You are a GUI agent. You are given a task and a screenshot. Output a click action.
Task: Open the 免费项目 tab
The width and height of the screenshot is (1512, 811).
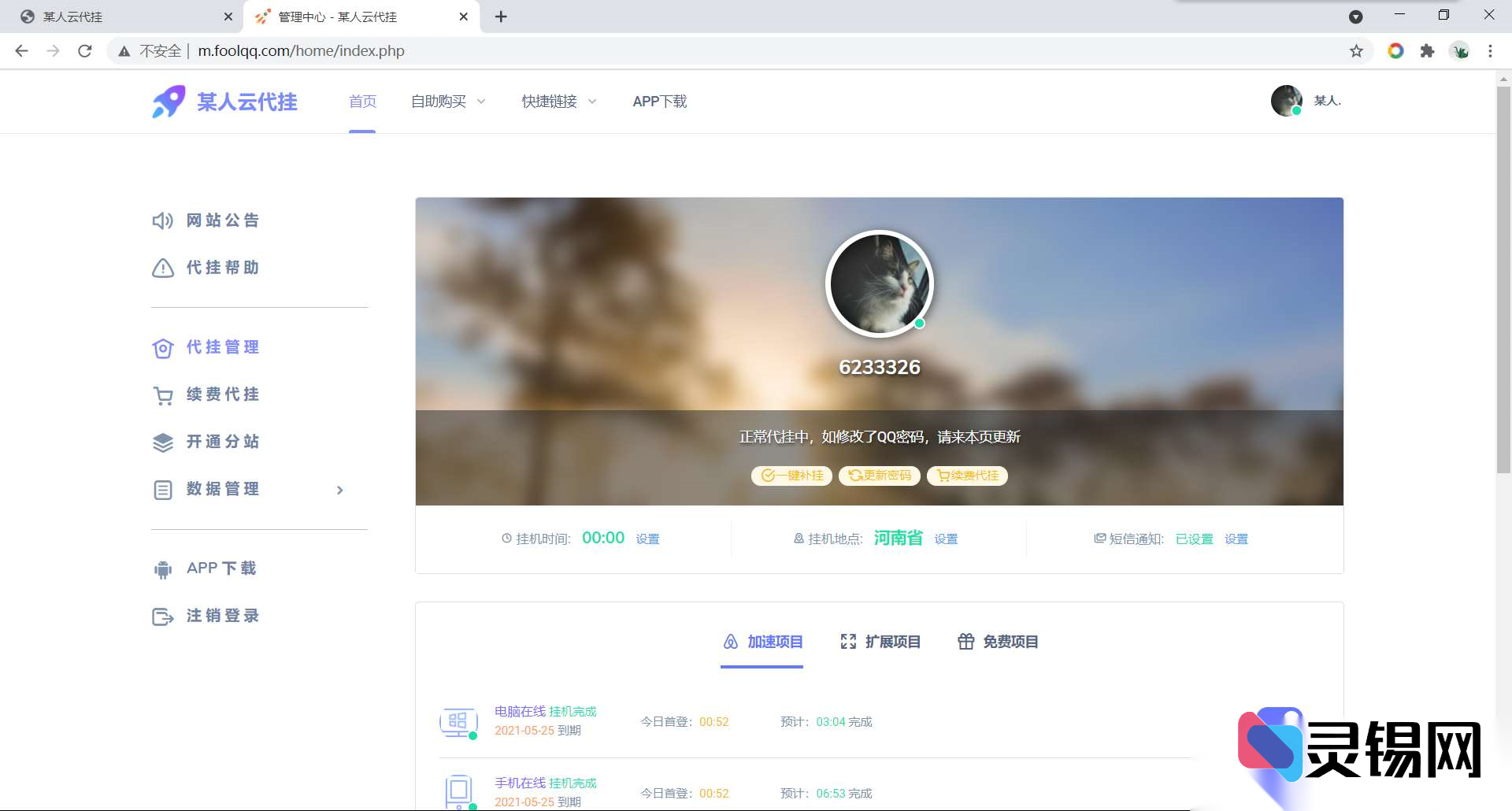(997, 642)
